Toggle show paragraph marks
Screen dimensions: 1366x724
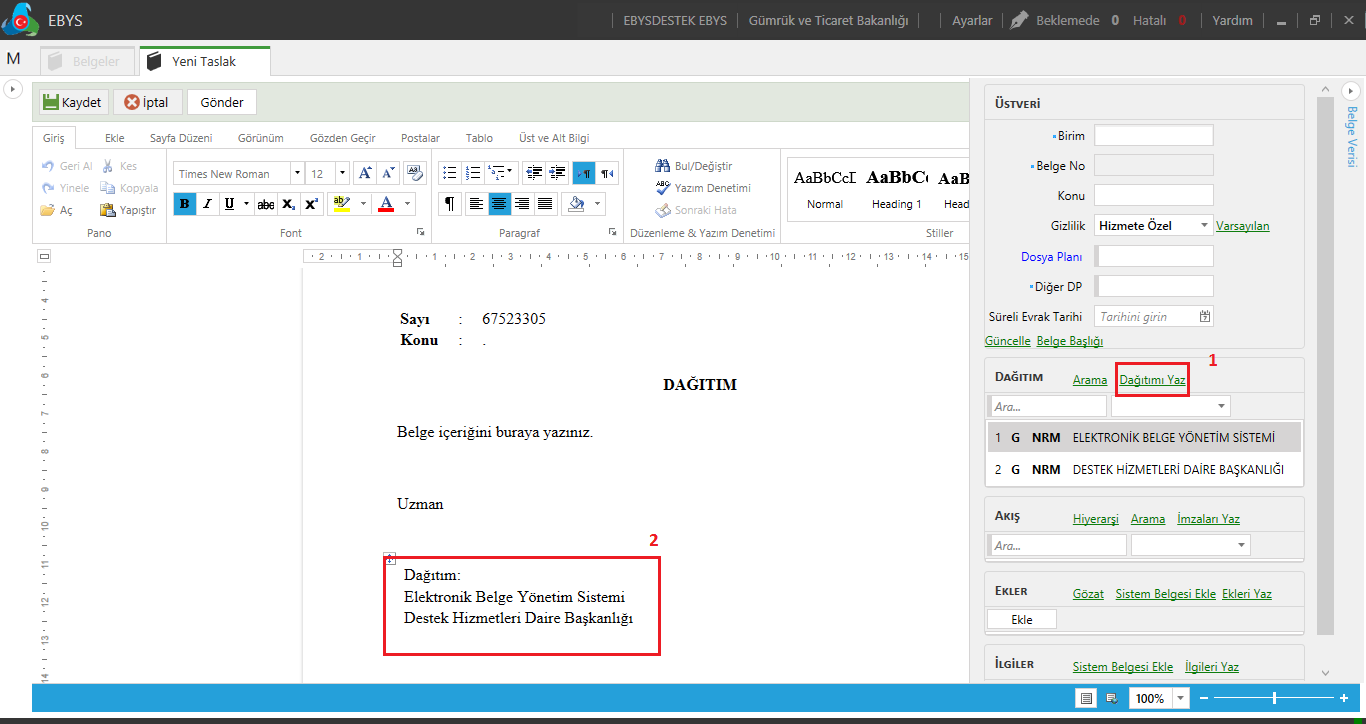(x=450, y=204)
